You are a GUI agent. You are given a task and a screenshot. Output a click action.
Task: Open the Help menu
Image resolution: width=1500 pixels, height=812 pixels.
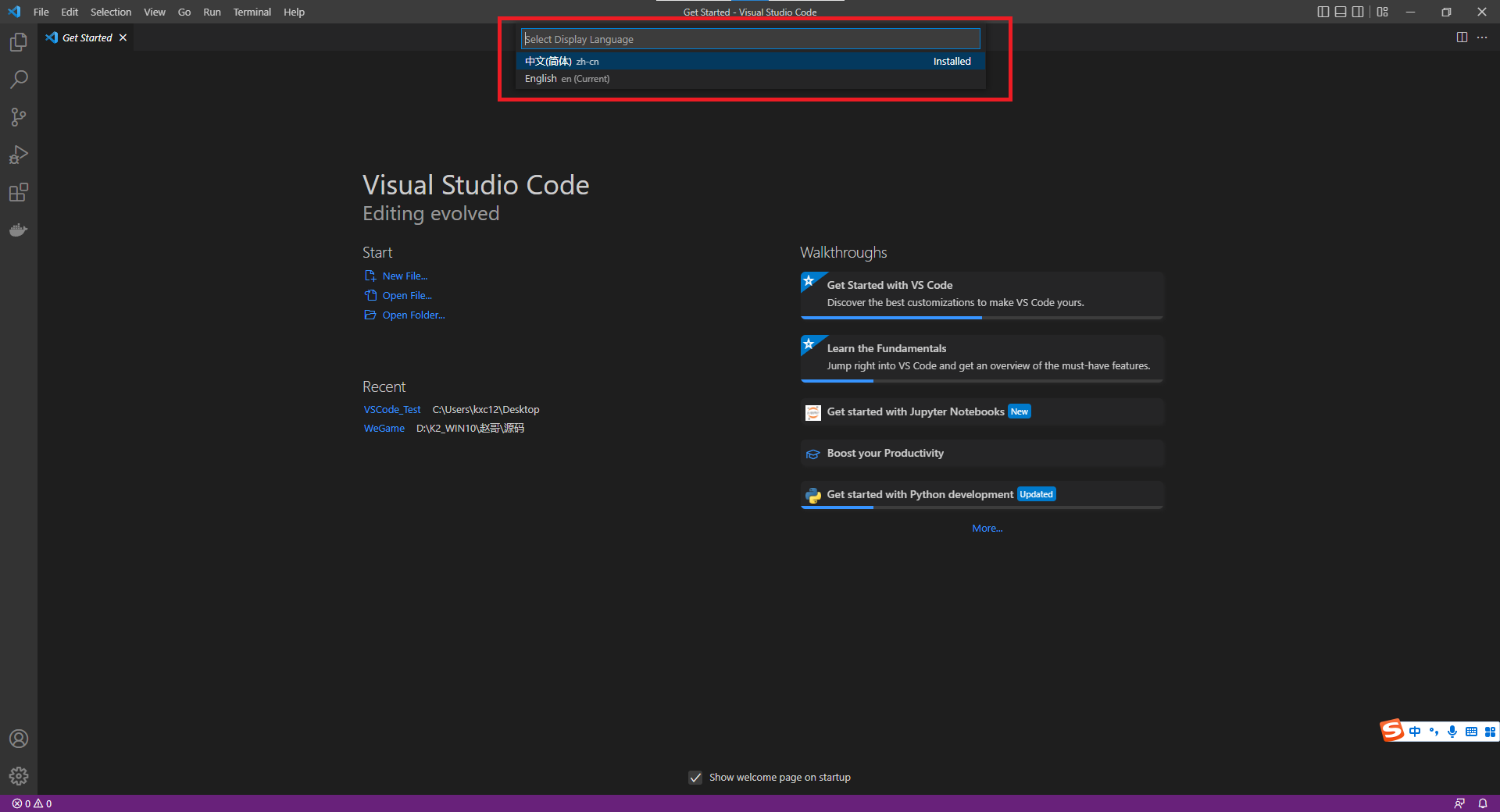point(294,12)
